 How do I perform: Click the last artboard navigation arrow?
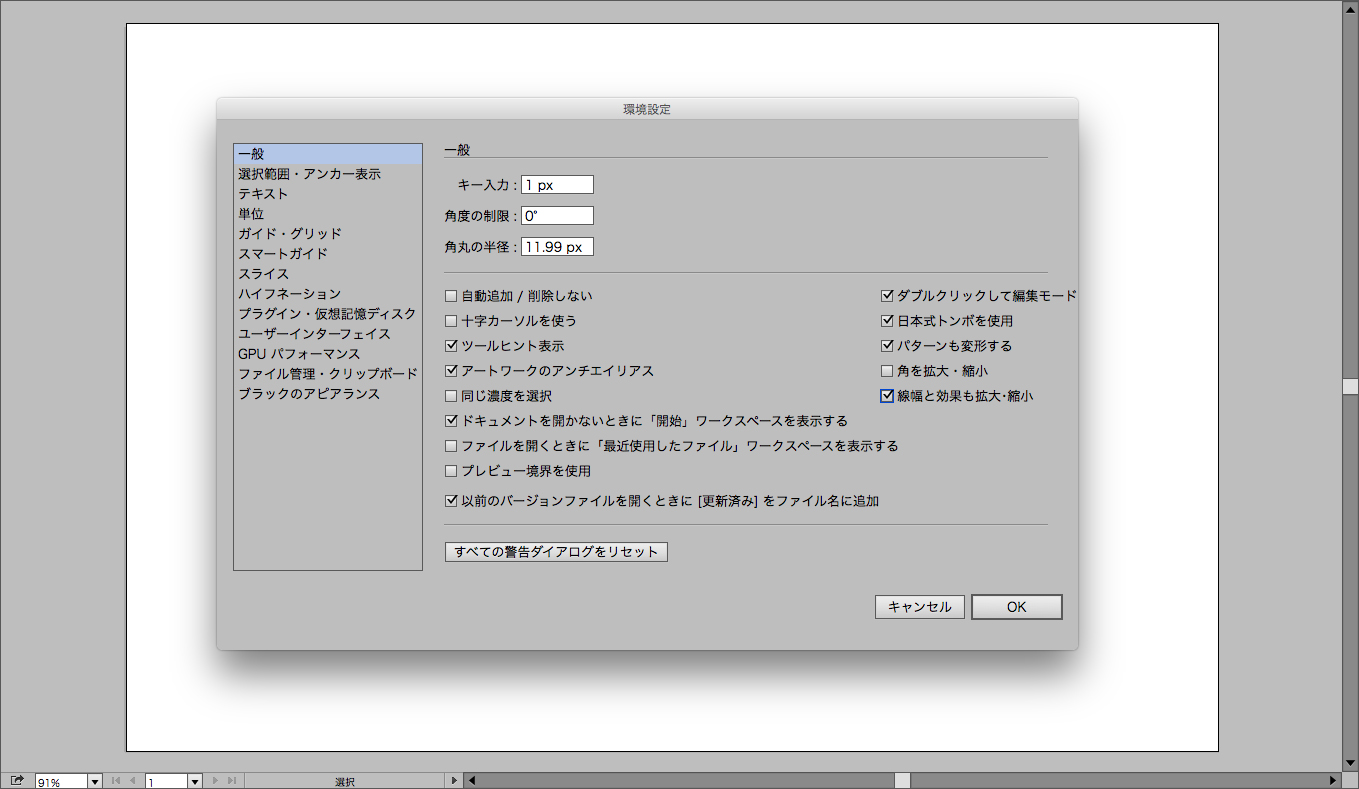232,781
